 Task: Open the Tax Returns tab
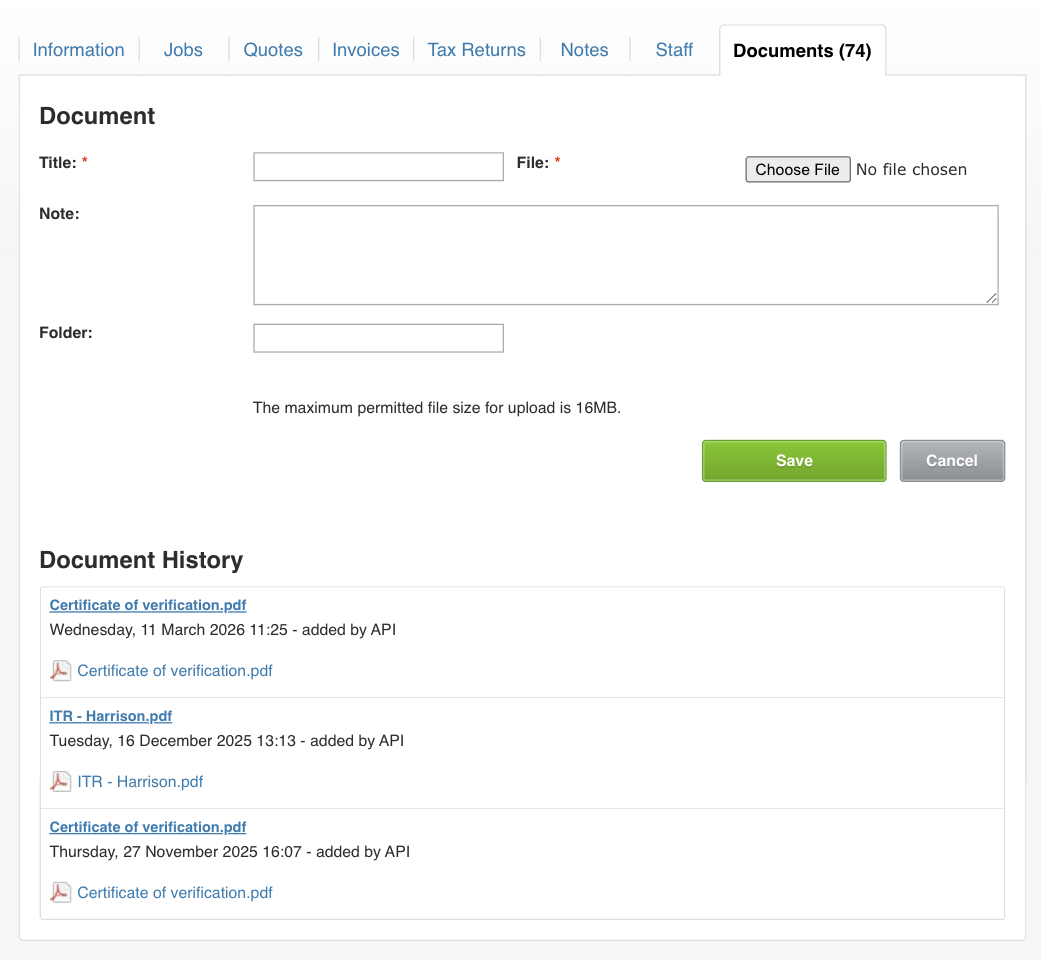coord(476,50)
